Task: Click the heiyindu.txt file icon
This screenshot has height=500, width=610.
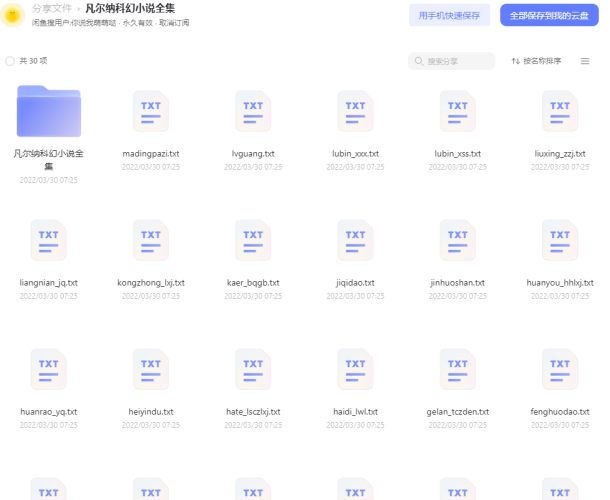Action: (x=151, y=369)
